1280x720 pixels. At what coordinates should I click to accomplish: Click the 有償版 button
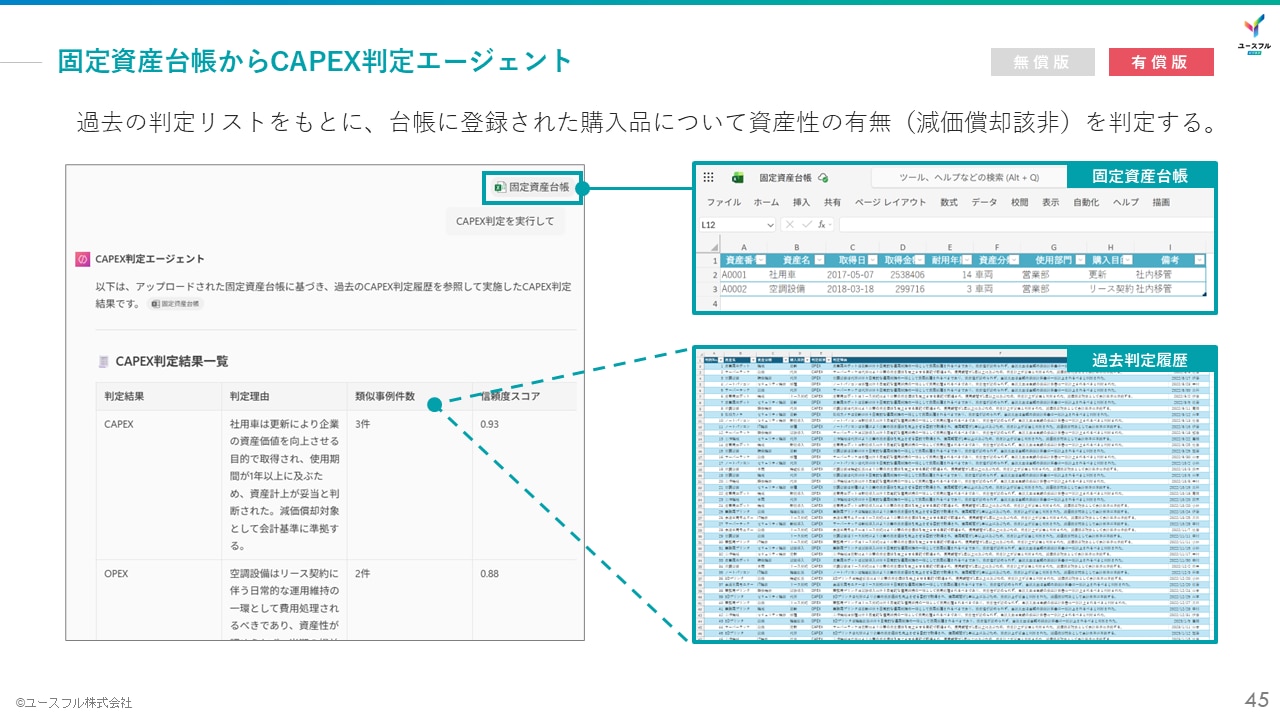pyautogui.click(x=1160, y=61)
